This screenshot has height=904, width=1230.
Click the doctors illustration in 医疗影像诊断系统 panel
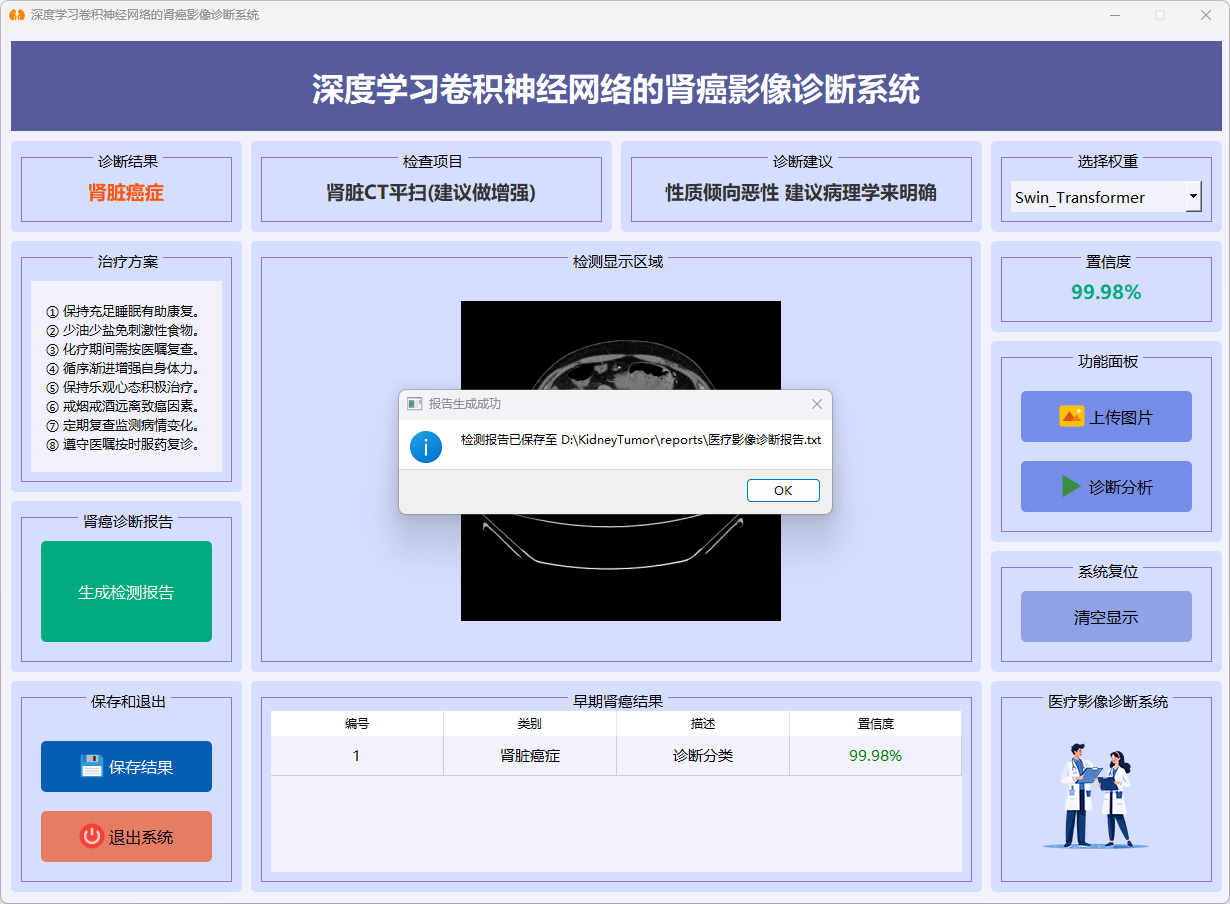click(x=1096, y=796)
